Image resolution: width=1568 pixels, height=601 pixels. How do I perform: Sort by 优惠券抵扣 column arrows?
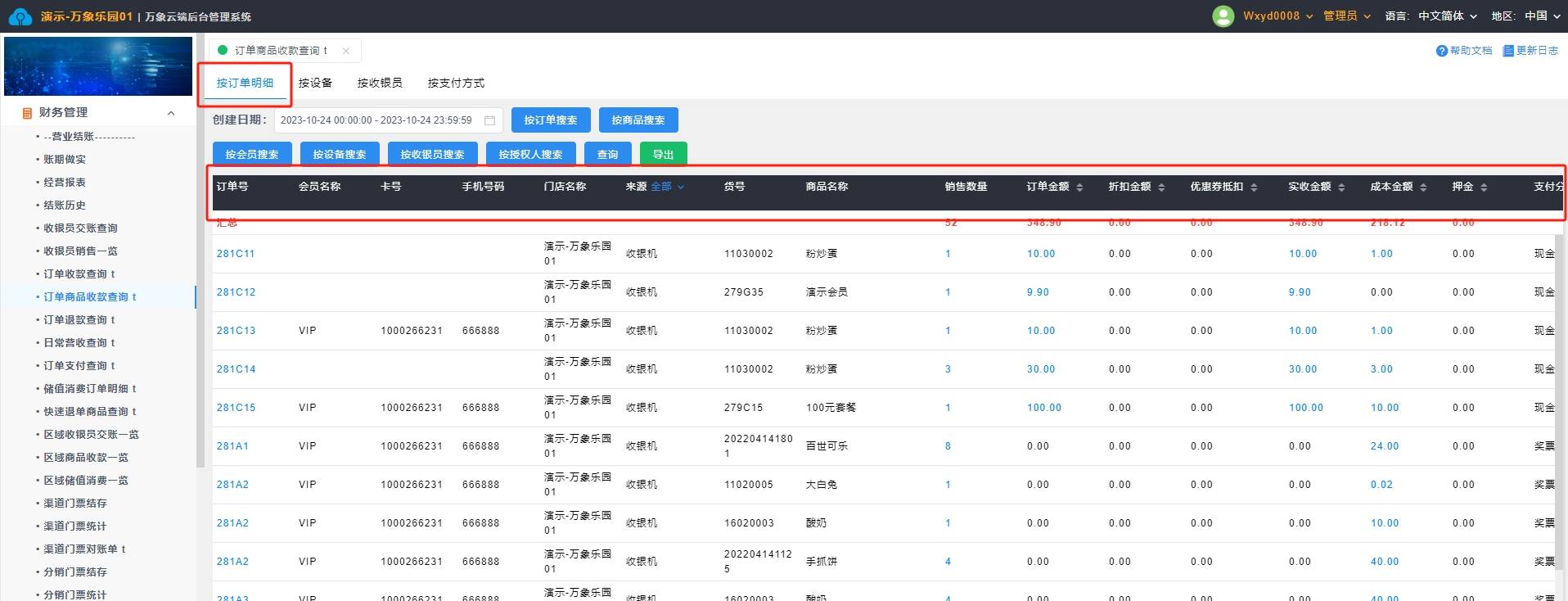1254,188
